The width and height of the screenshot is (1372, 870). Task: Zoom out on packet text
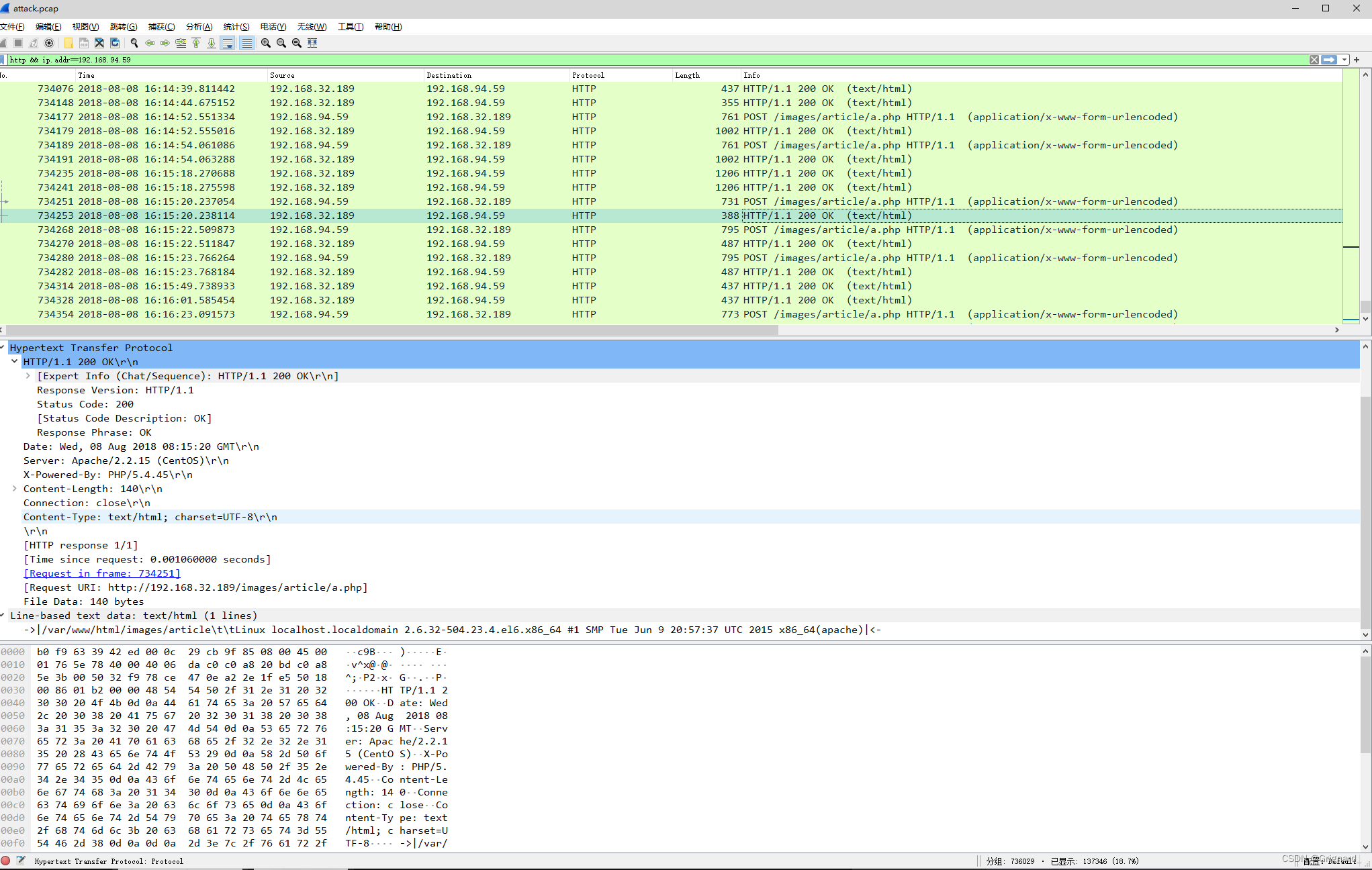pos(281,43)
